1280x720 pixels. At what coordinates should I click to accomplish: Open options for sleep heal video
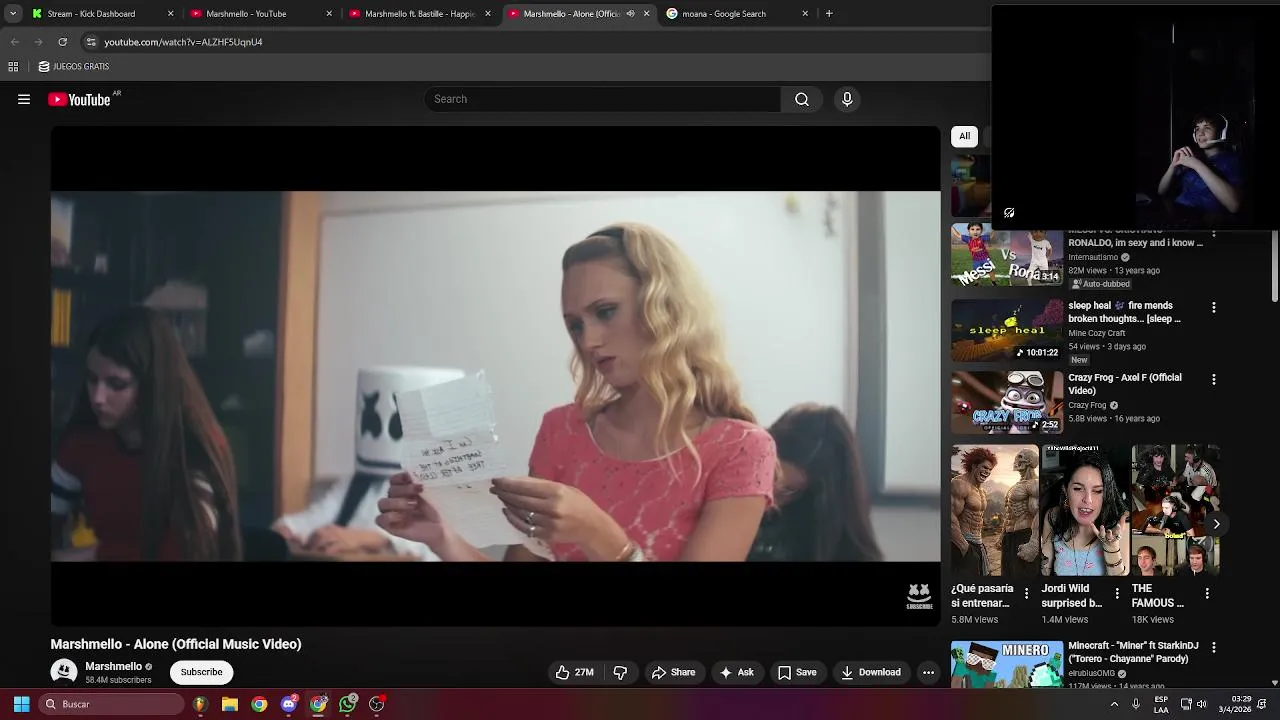(x=1214, y=307)
